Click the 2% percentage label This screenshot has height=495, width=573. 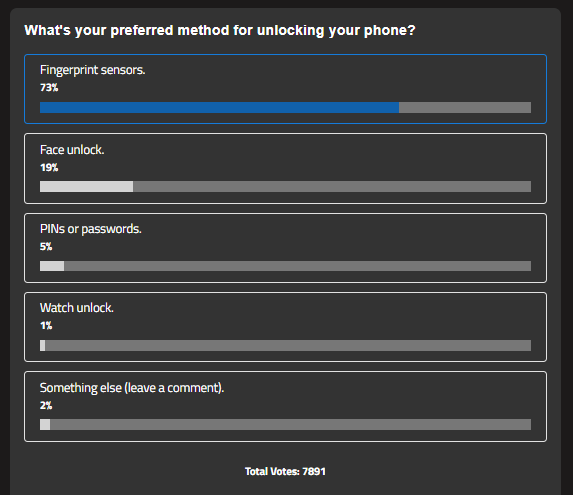46,405
